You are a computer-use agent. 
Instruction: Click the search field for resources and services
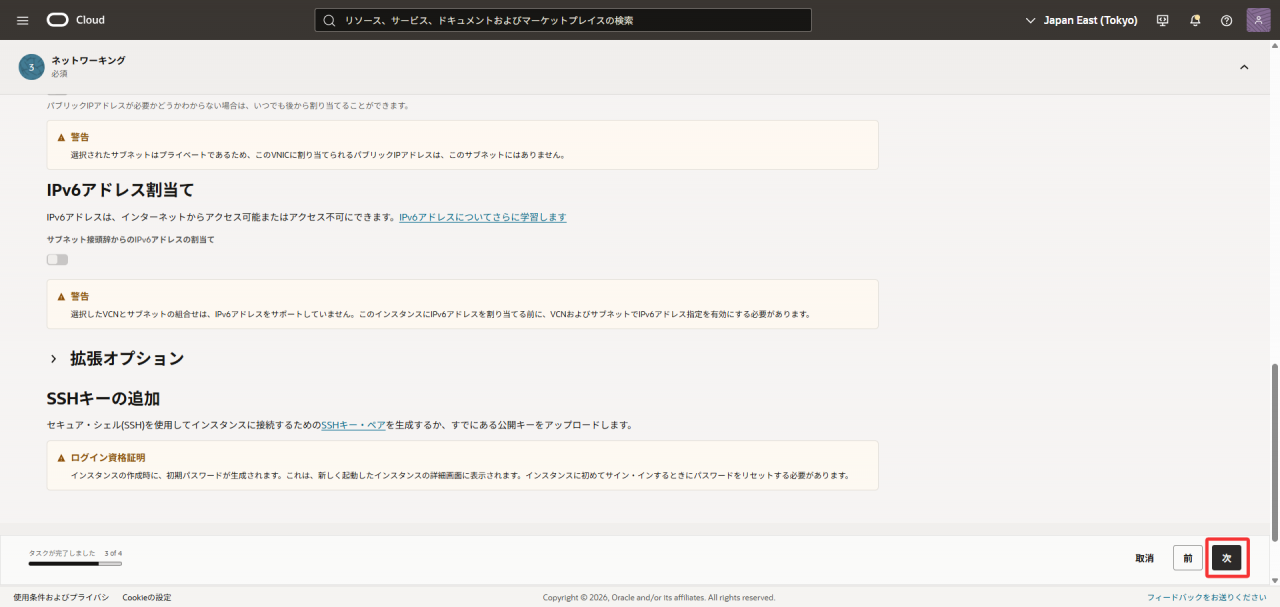(563, 20)
